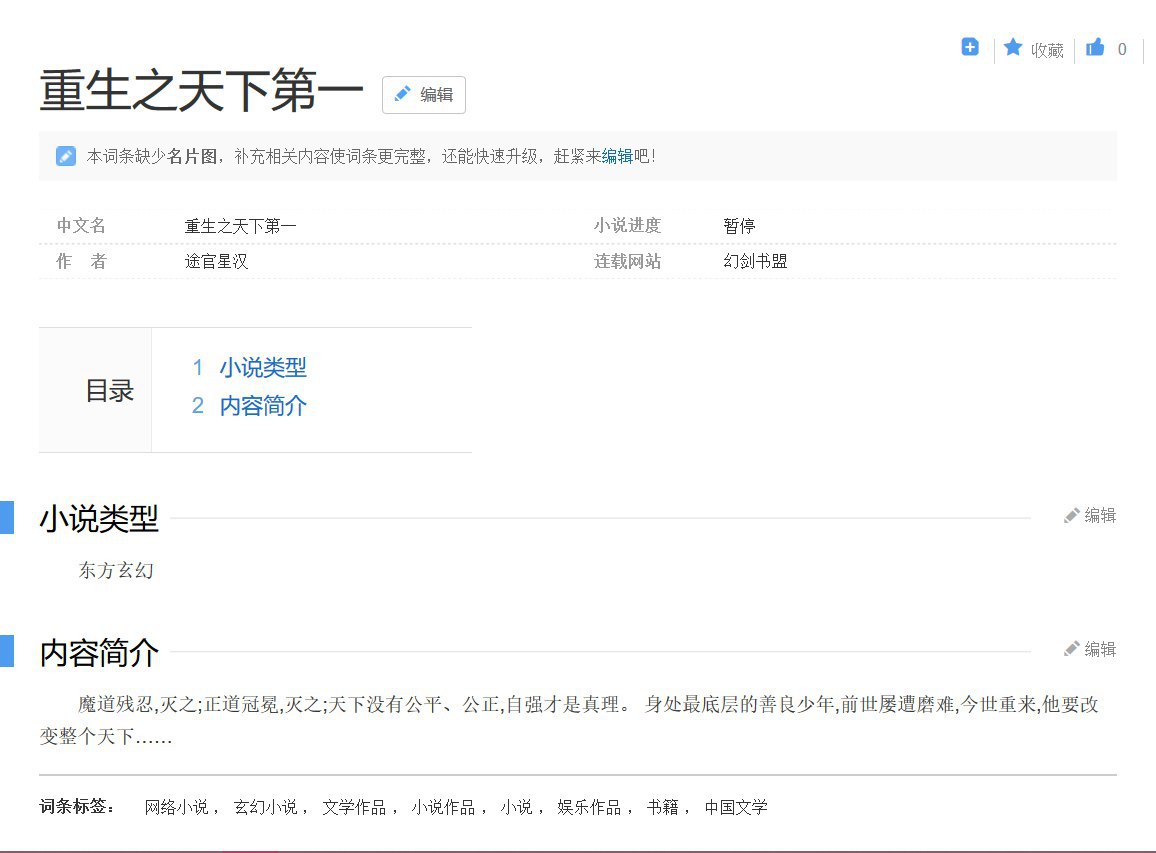Visit the 中国文学 tag
This screenshot has width=1156, height=853.
tap(736, 807)
